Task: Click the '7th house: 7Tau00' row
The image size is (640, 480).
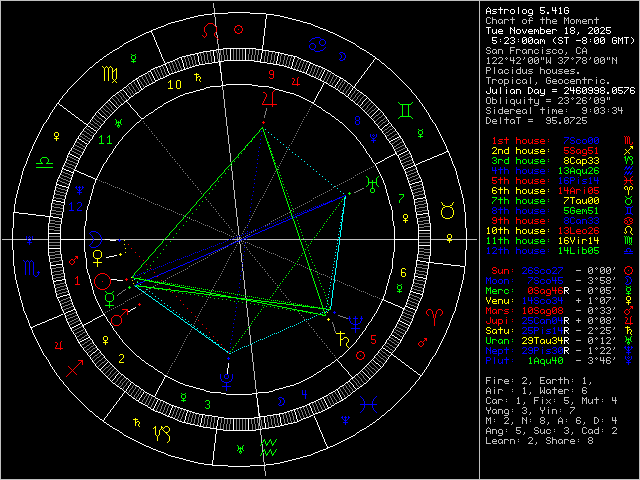Action: [545, 201]
